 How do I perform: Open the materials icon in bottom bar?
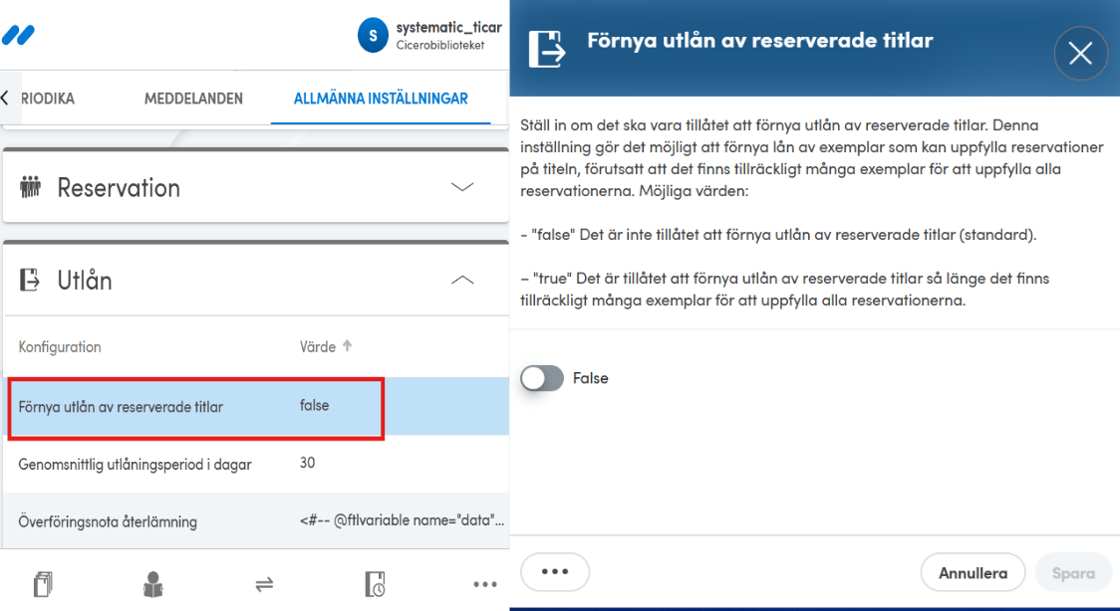pos(44,584)
